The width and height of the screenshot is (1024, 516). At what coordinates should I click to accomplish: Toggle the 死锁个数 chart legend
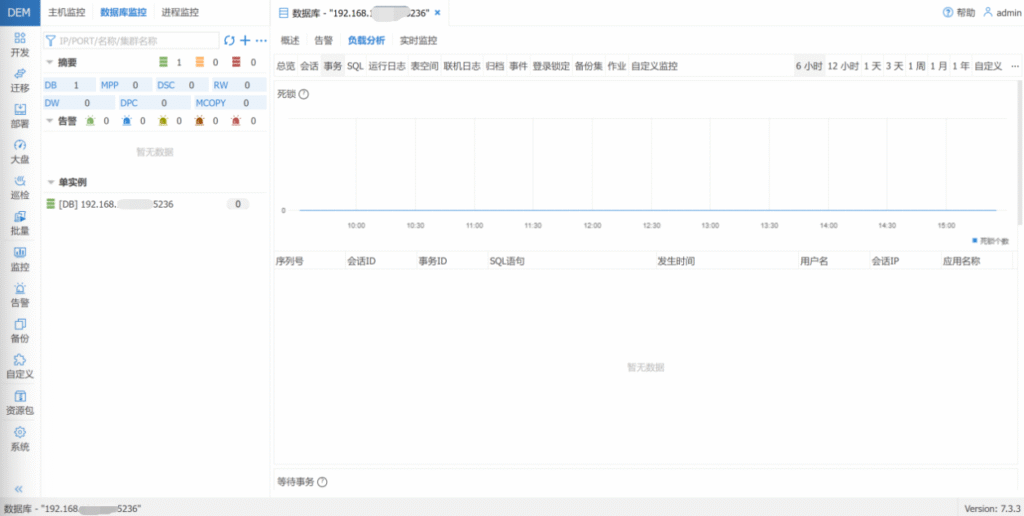(989, 241)
